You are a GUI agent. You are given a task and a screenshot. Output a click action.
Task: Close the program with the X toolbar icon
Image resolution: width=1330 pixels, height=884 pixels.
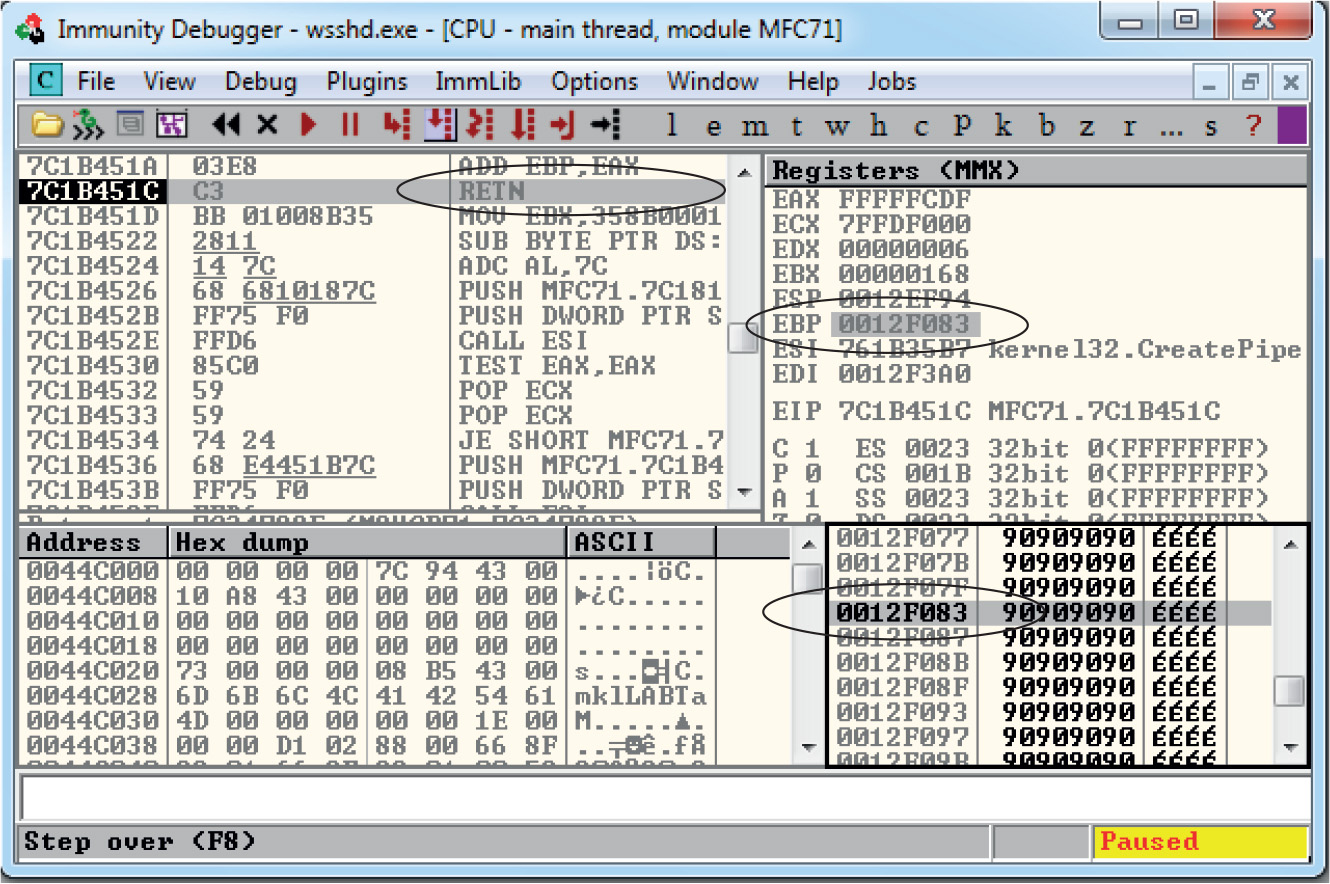pos(266,125)
